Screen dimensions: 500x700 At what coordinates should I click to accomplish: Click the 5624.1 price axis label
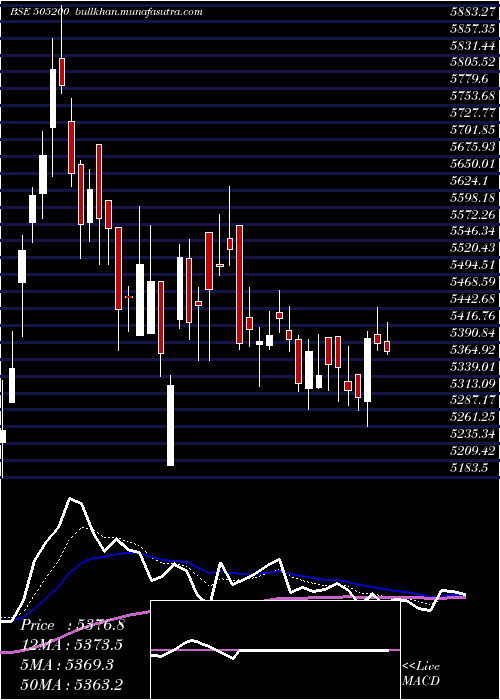click(x=471, y=181)
